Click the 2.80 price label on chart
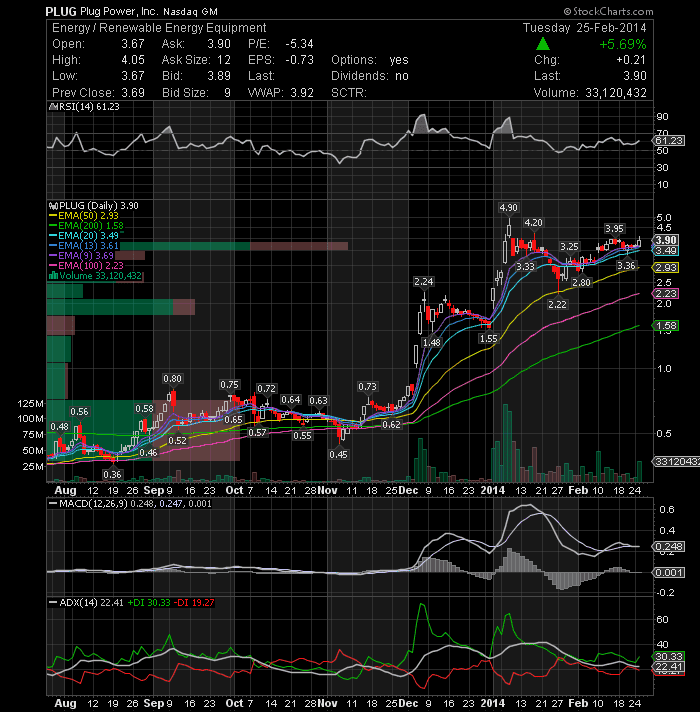This screenshot has height=712, width=700. pyautogui.click(x=582, y=282)
